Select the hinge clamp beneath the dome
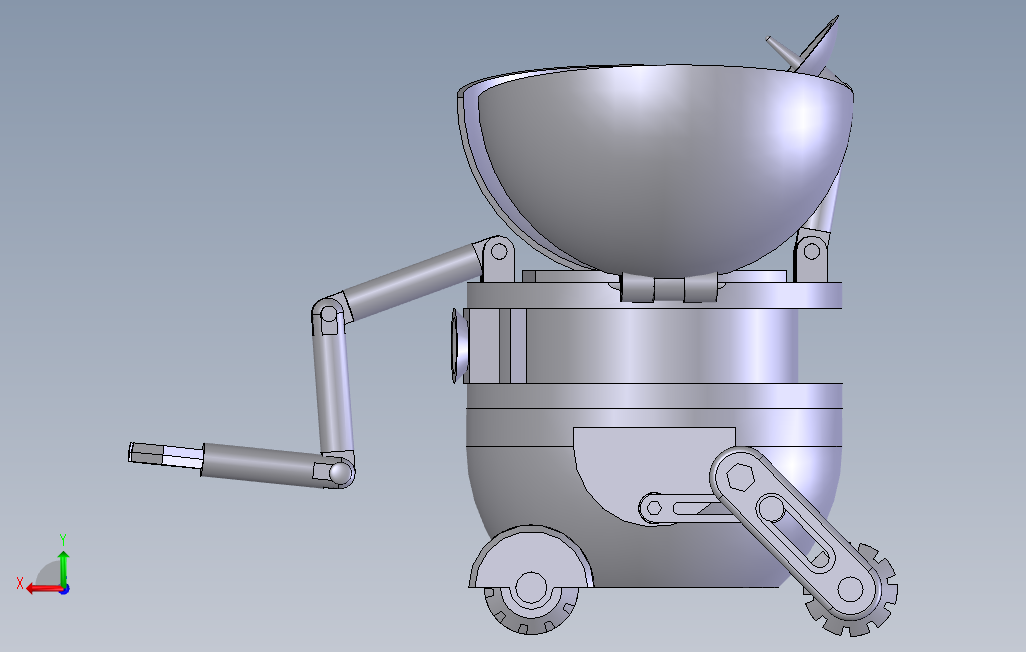The image size is (1026, 652). click(669, 288)
